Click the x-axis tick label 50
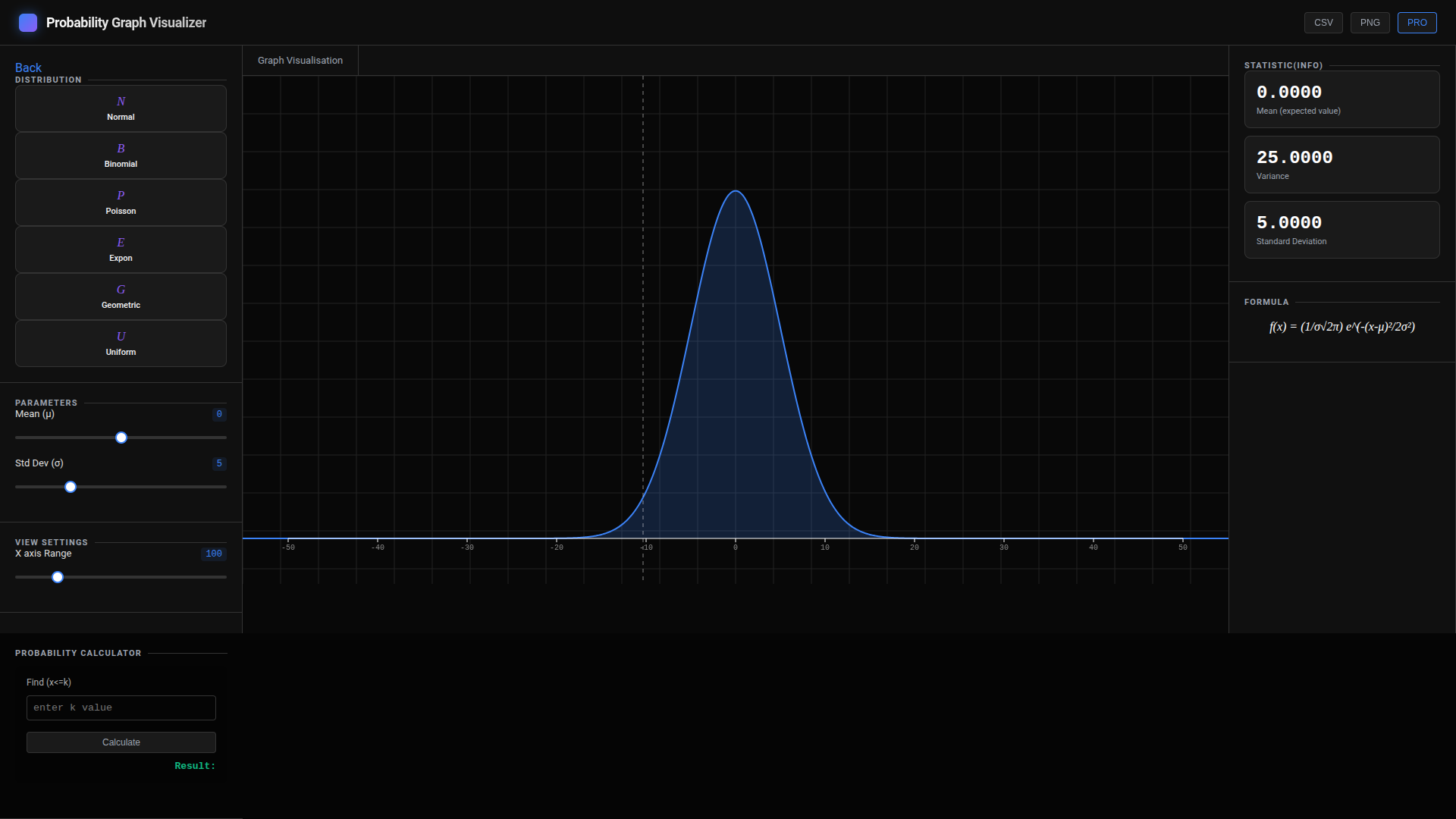Image resolution: width=1456 pixels, height=819 pixels. click(1183, 548)
